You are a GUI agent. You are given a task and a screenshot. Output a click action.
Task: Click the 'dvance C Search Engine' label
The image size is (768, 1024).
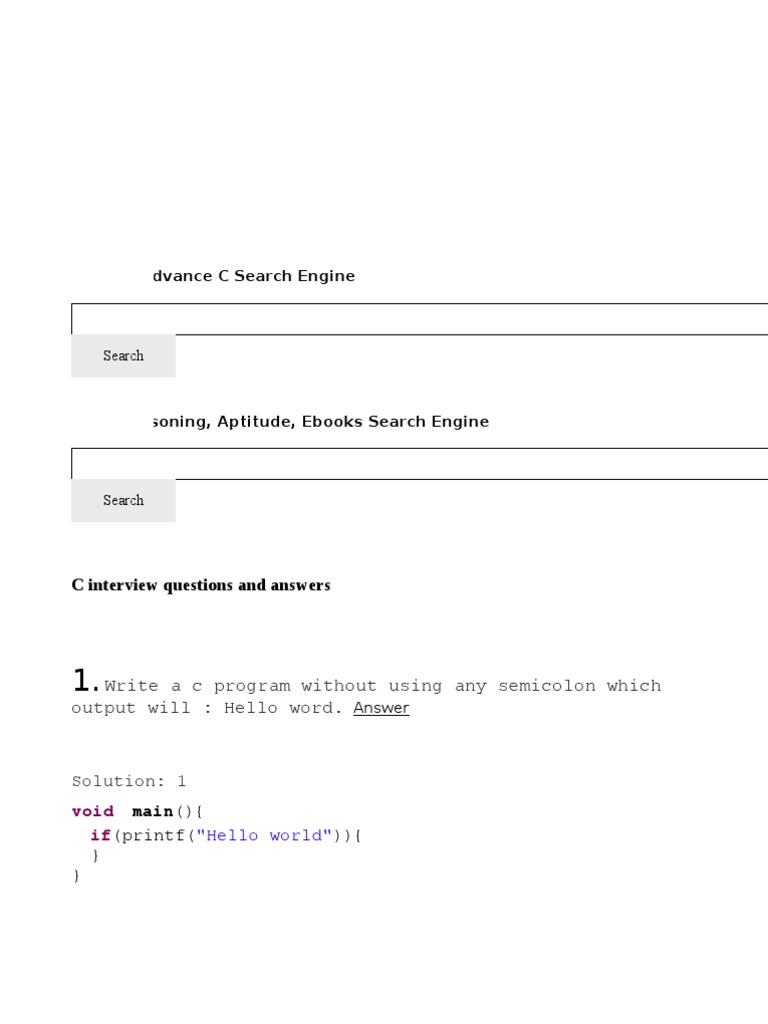[253, 276]
